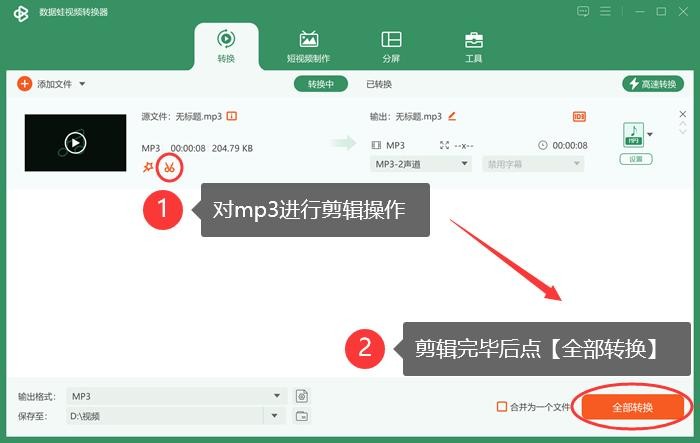Enable the 合并为一个文件 checkbox

(x=502, y=407)
